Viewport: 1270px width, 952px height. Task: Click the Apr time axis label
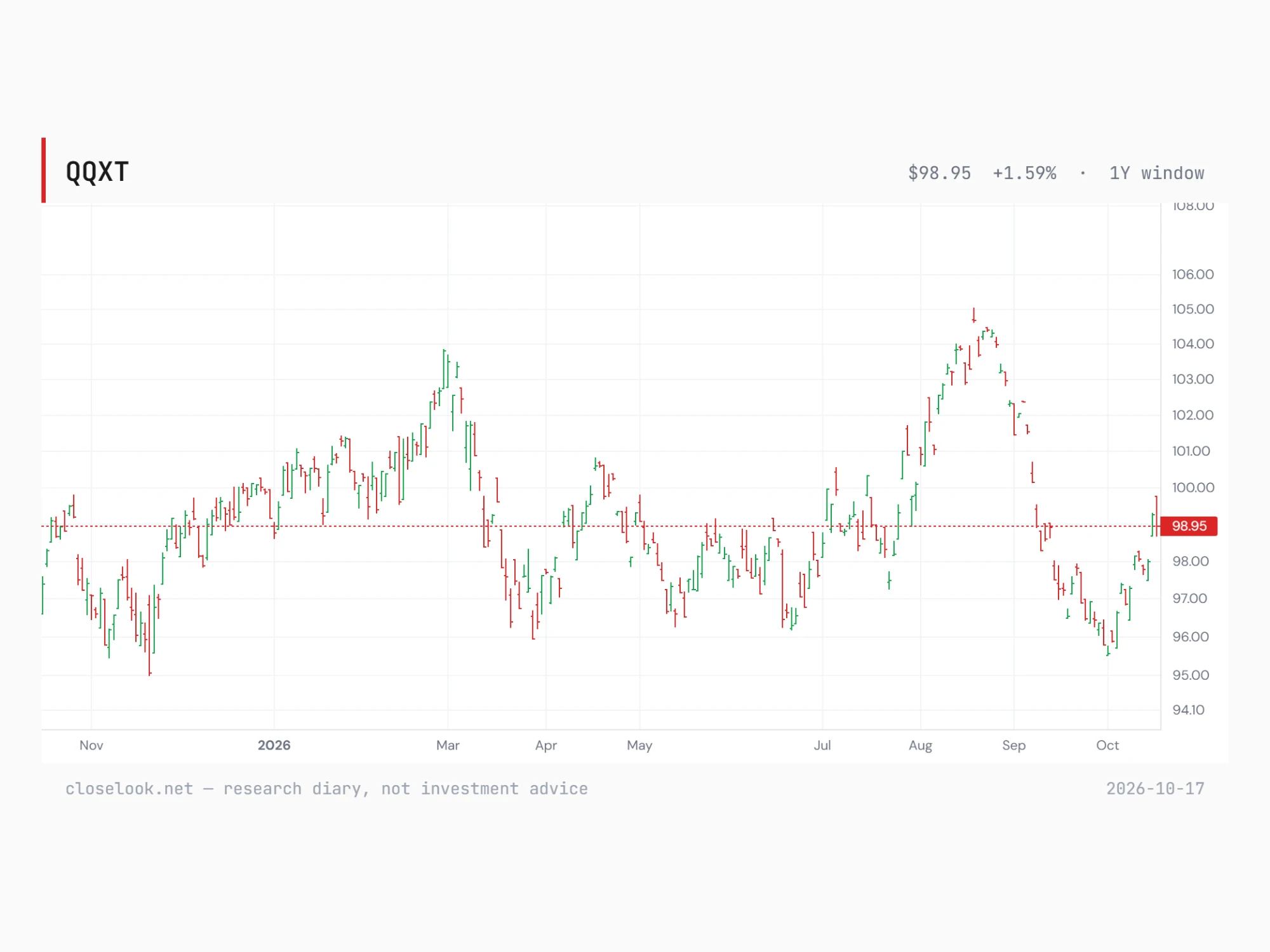pos(546,746)
